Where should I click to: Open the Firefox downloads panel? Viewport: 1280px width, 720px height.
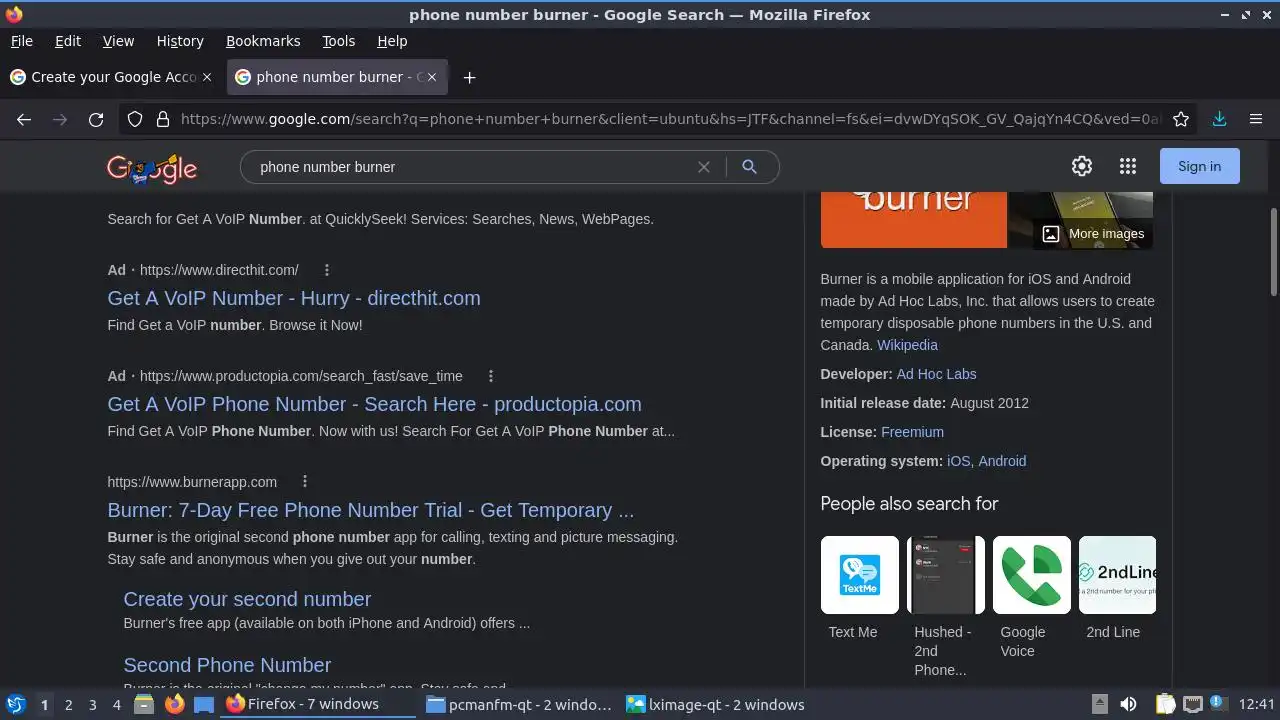pyautogui.click(x=1219, y=119)
